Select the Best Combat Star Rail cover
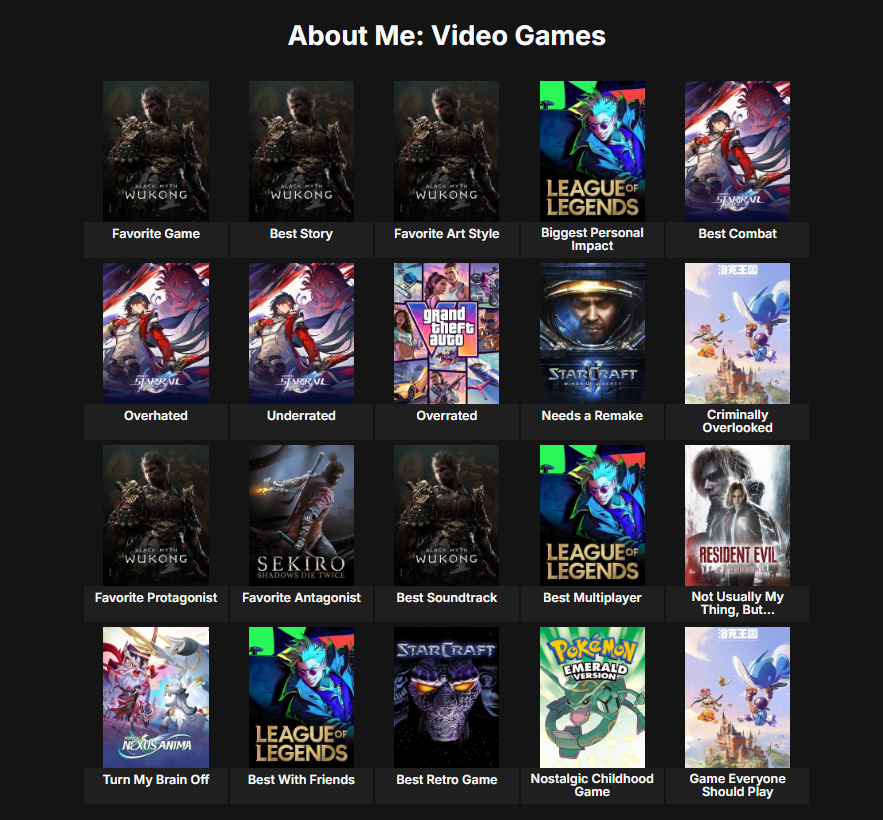 click(738, 151)
